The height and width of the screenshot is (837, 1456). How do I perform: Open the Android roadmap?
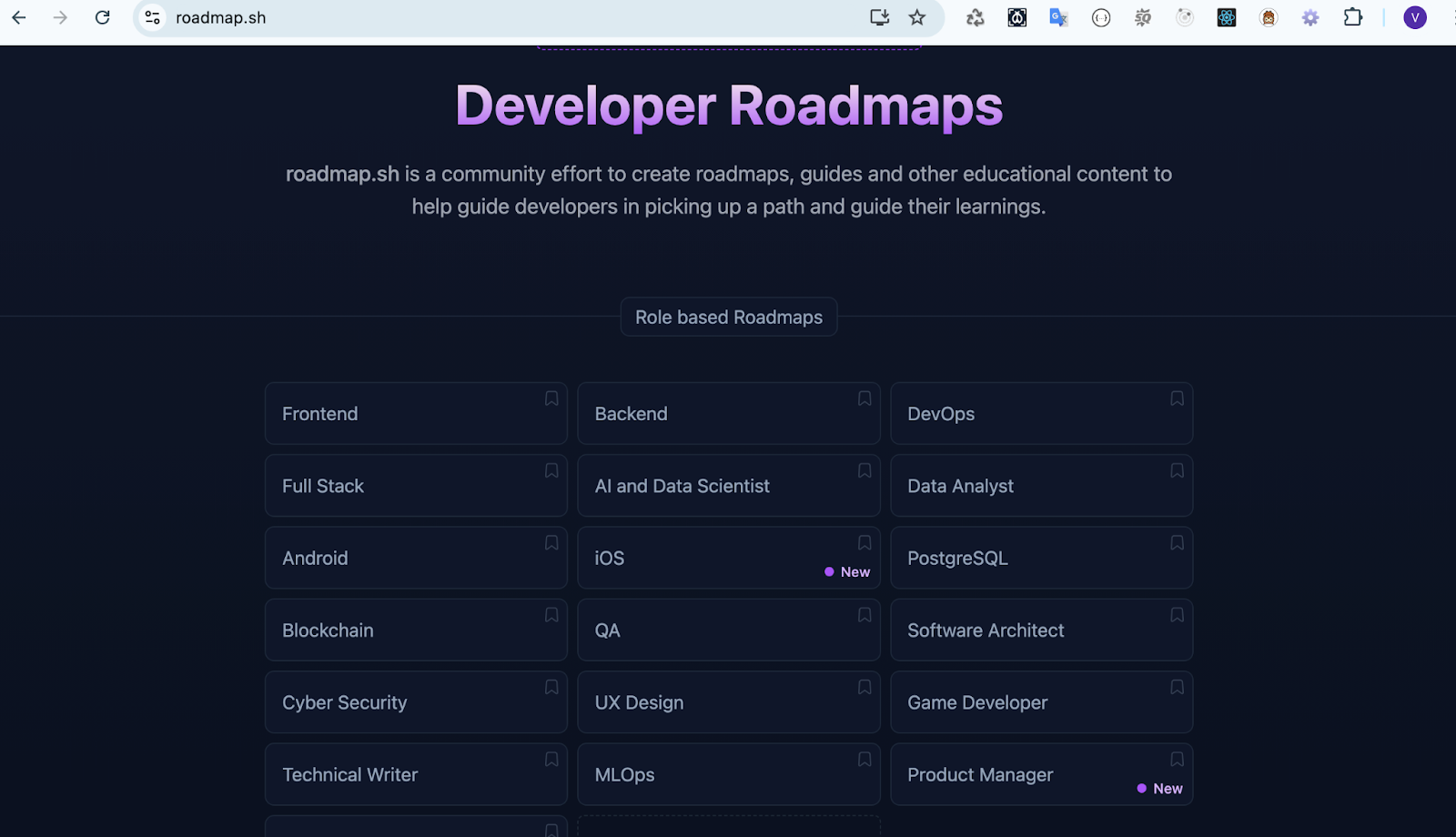[416, 558]
